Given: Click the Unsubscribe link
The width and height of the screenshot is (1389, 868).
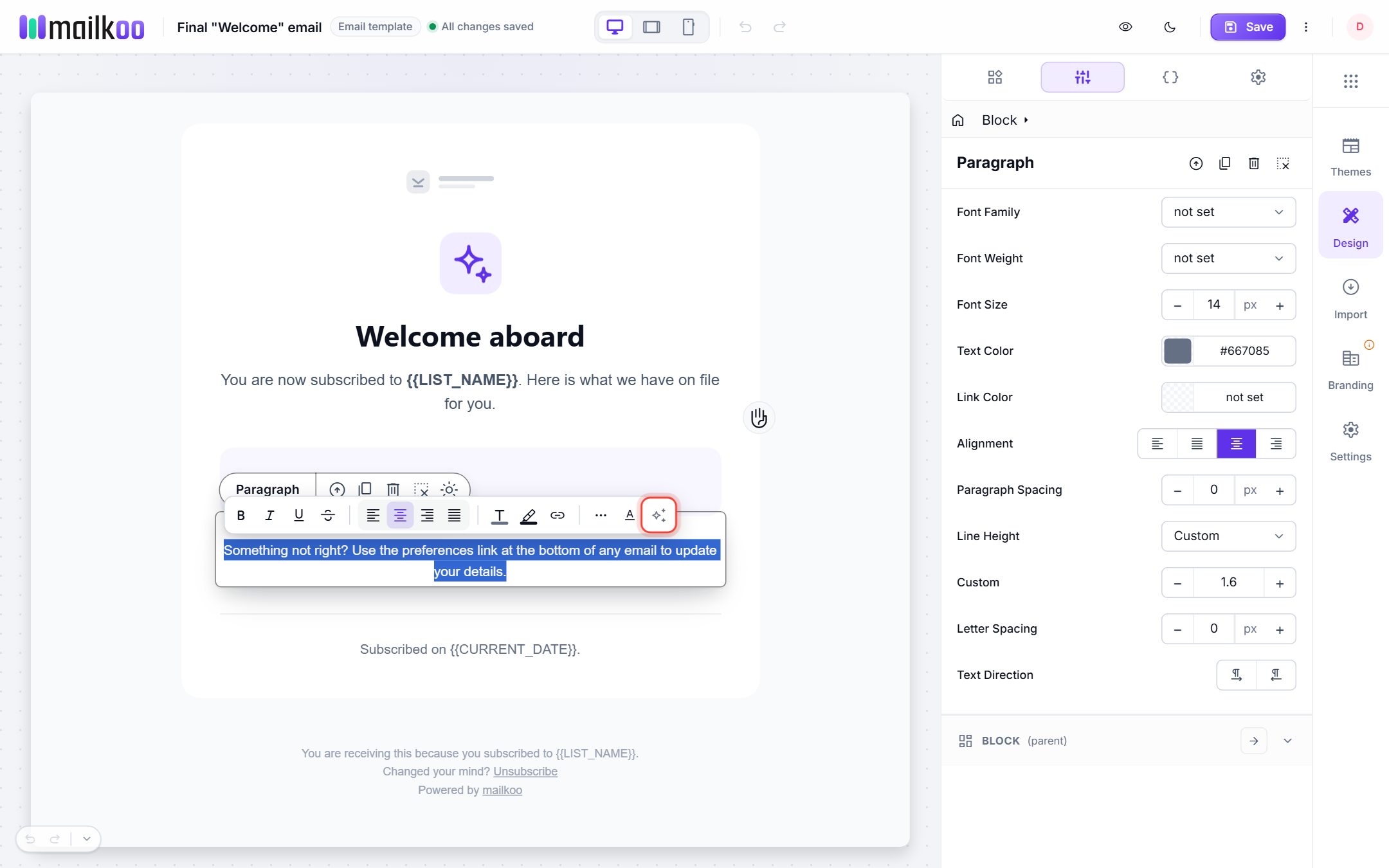Looking at the screenshot, I should (525, 772).
